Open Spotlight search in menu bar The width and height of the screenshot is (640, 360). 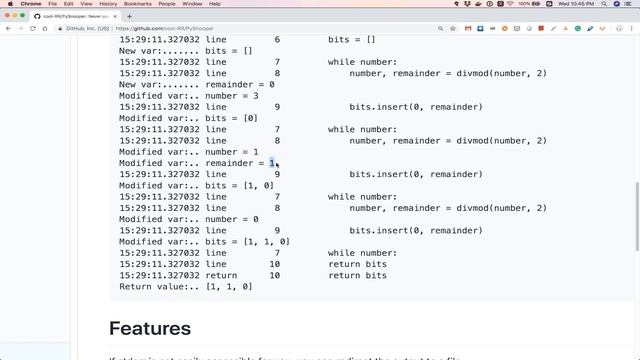[604, 4]
